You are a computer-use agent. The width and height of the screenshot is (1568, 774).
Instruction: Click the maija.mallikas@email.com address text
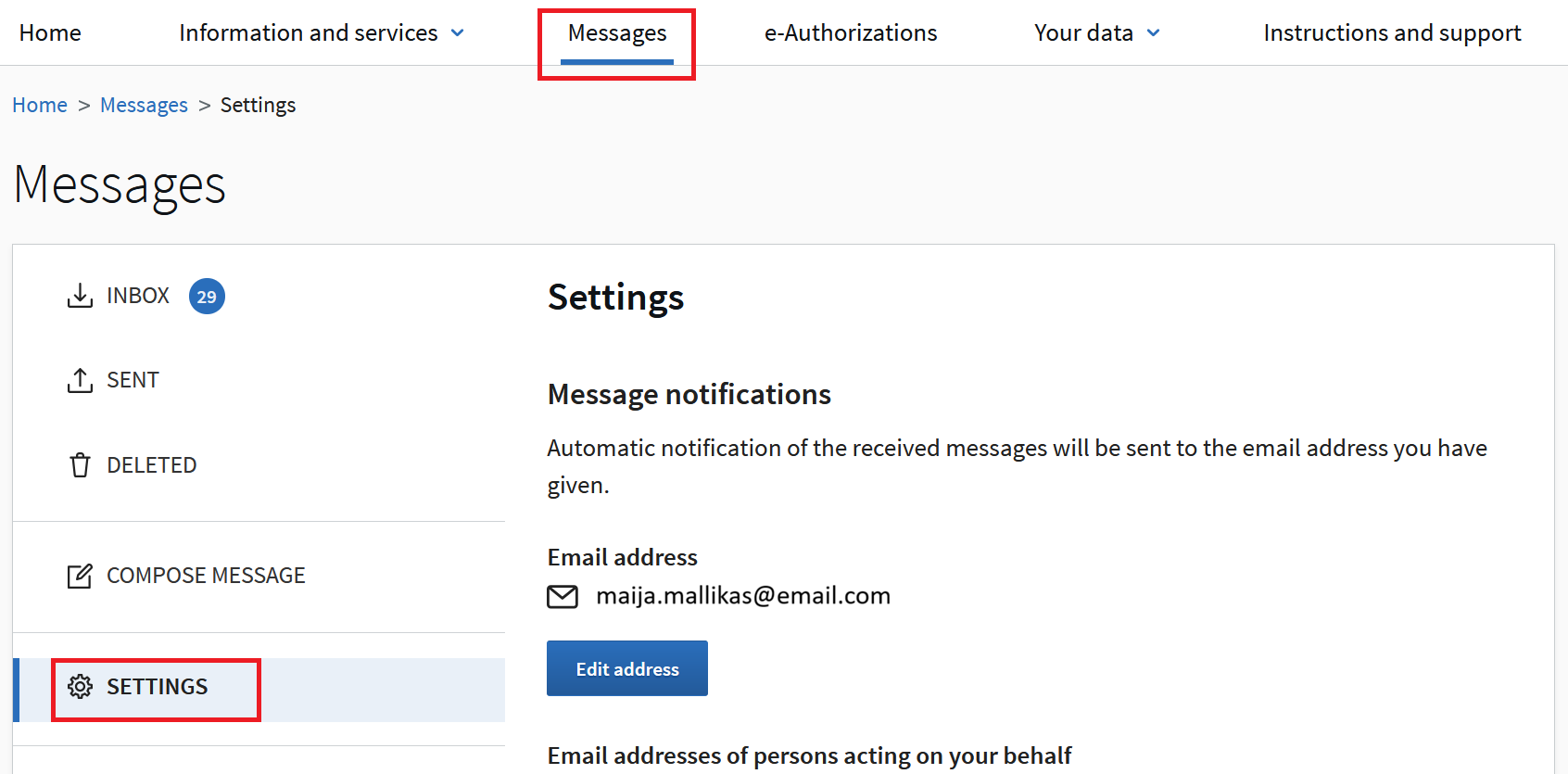pos(743,596)
